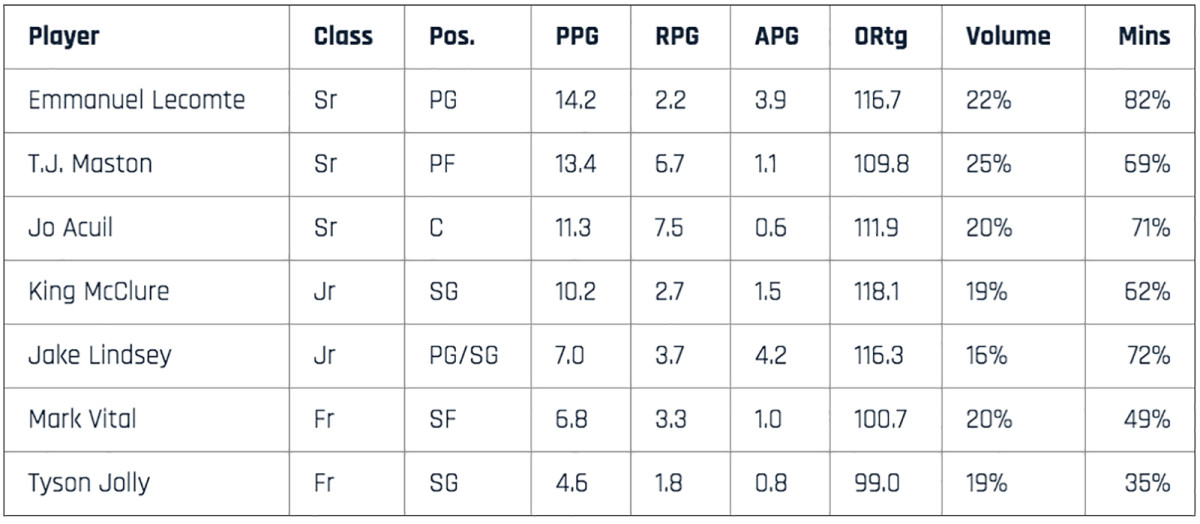The width and height of the screenshot is (1200, 524).
Task: Select the 14.2 PPG value
Action: point(576,100)
